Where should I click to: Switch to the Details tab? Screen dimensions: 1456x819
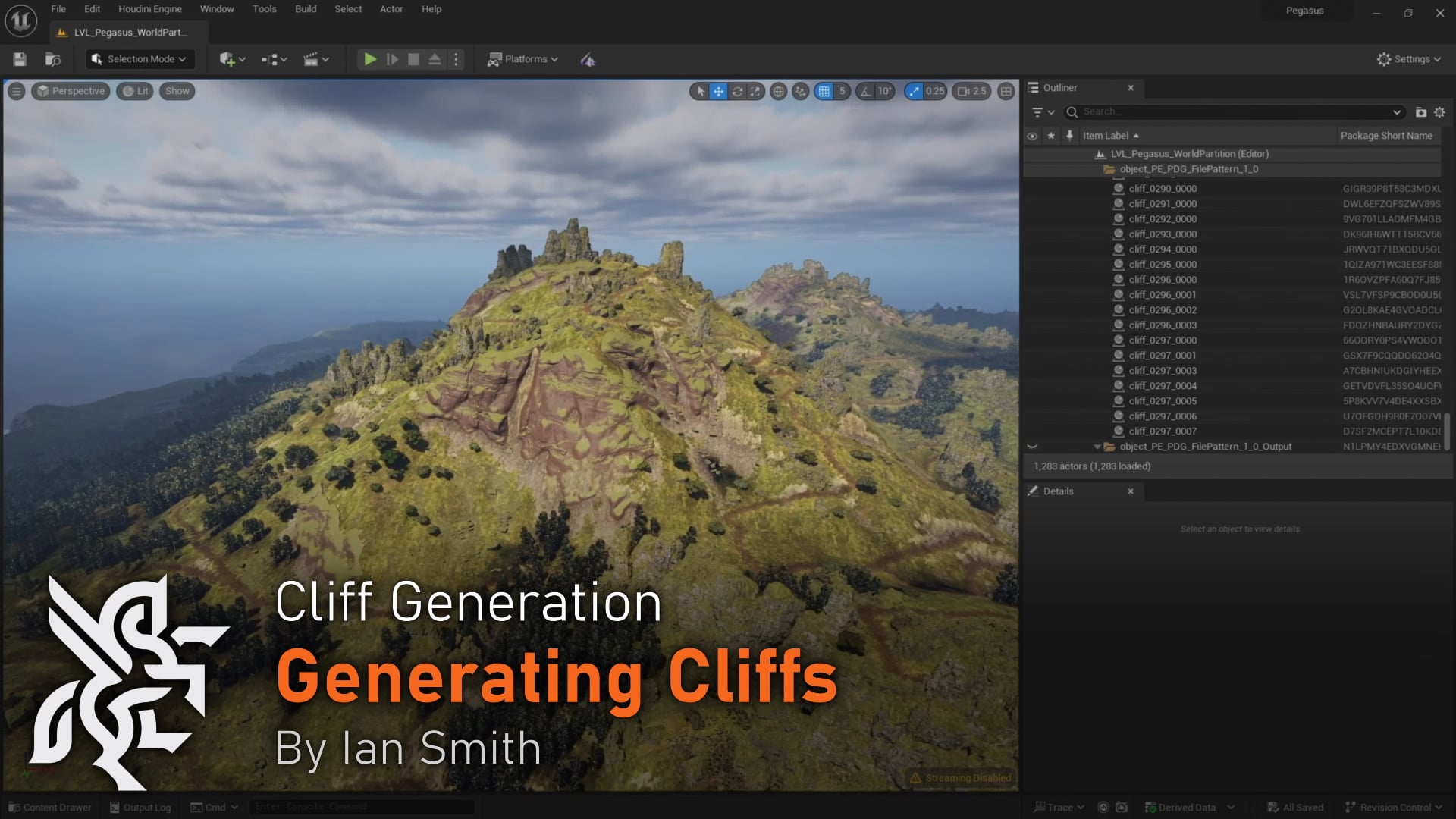[x=1057, y=491]
